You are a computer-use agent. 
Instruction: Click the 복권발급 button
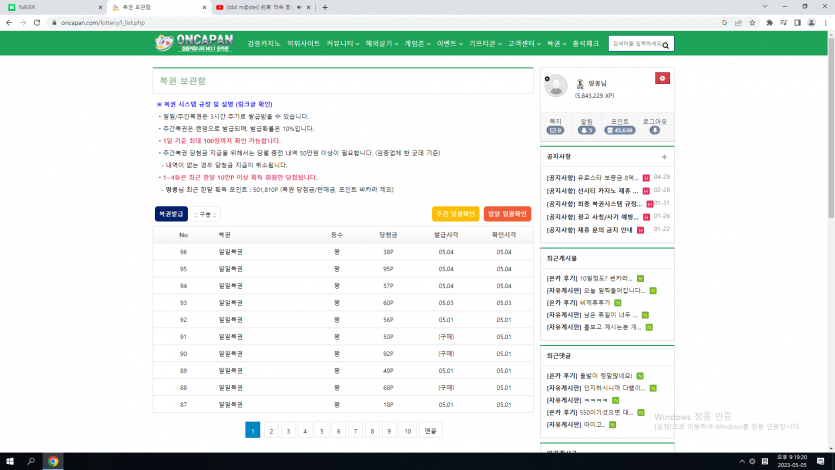[x=171, y=214]
